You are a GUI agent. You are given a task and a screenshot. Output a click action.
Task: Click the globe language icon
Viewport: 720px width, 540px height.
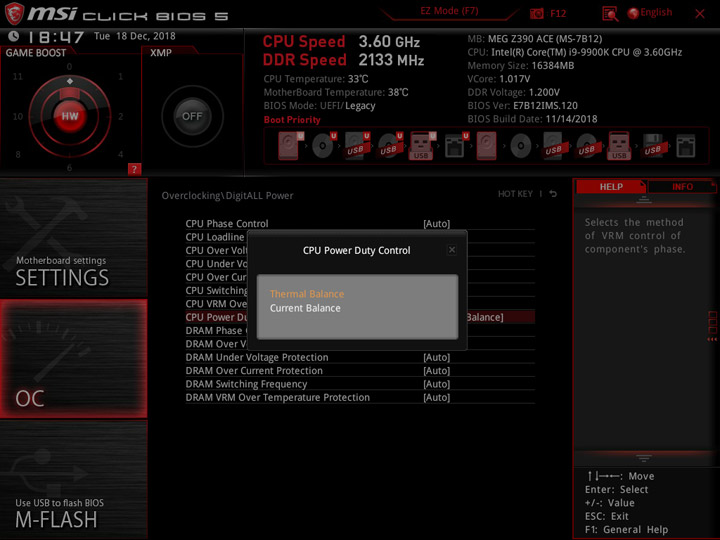pyautogui.click(x=633, y=13)
